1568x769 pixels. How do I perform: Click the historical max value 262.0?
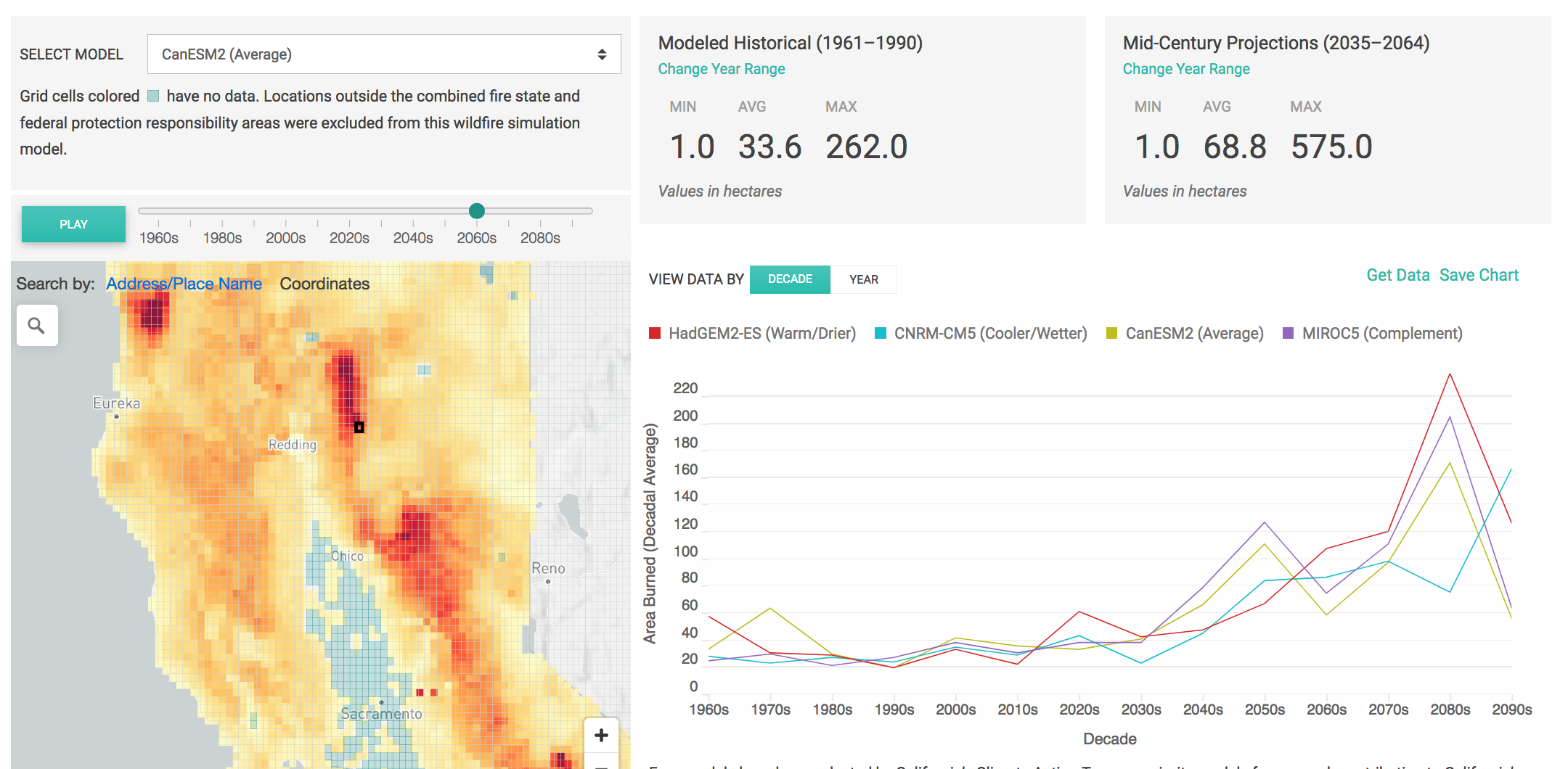[x=866, y=147]
